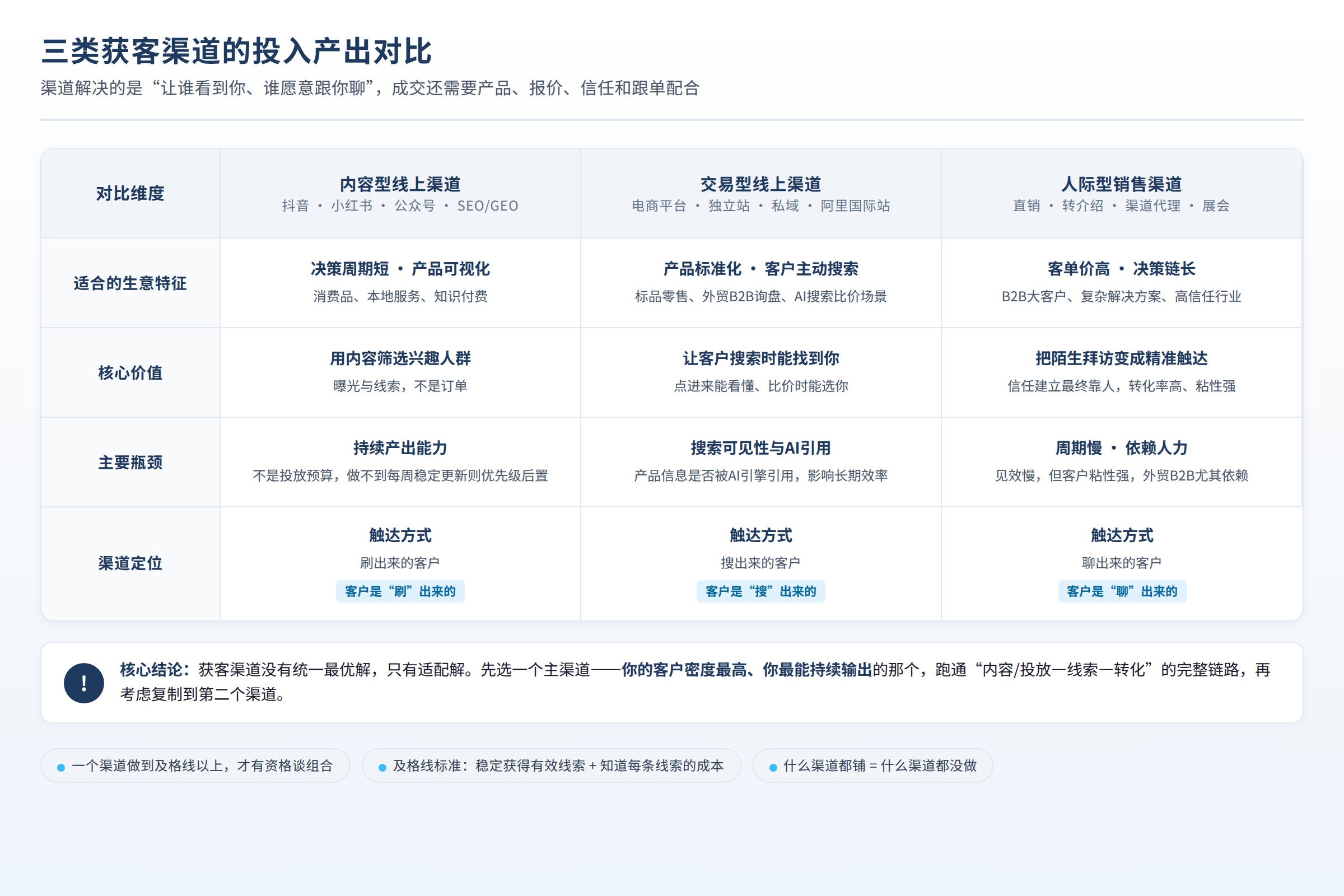Click the 交易型线上渠道 column header

(x=760, y=194)
